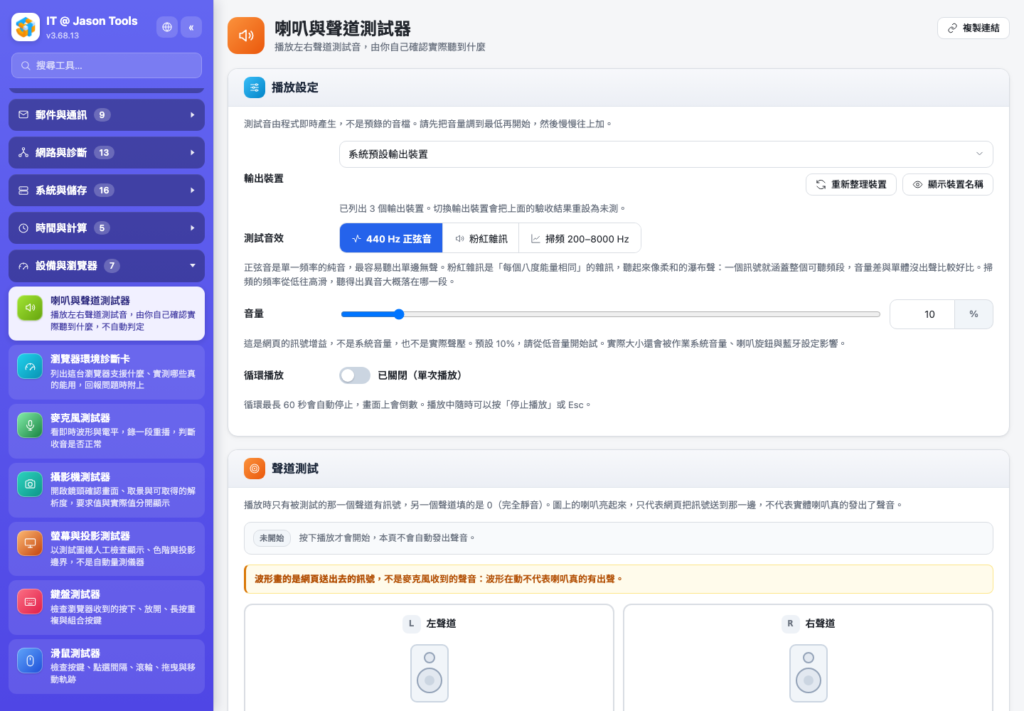Click the keyboard icon of 鍵盤測試器
The height and width of the screenshot is (711, 1024).
[30, 601]
